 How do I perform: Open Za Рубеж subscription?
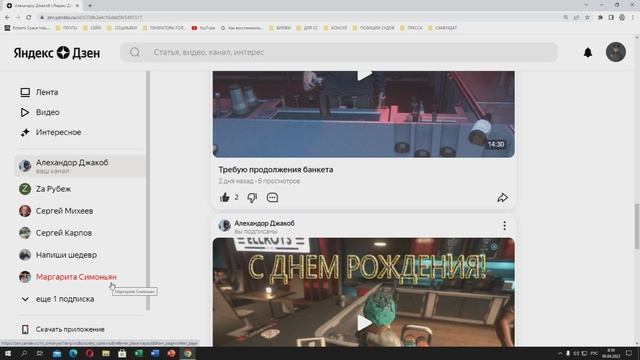point(45,189)
